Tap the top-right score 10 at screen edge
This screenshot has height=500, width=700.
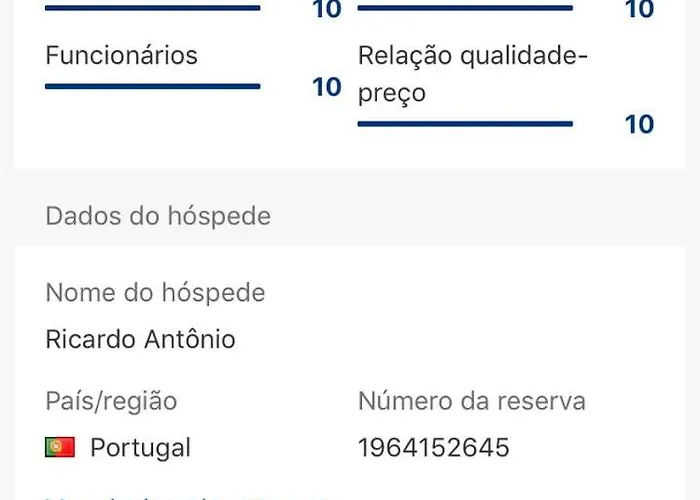point(639,10)
